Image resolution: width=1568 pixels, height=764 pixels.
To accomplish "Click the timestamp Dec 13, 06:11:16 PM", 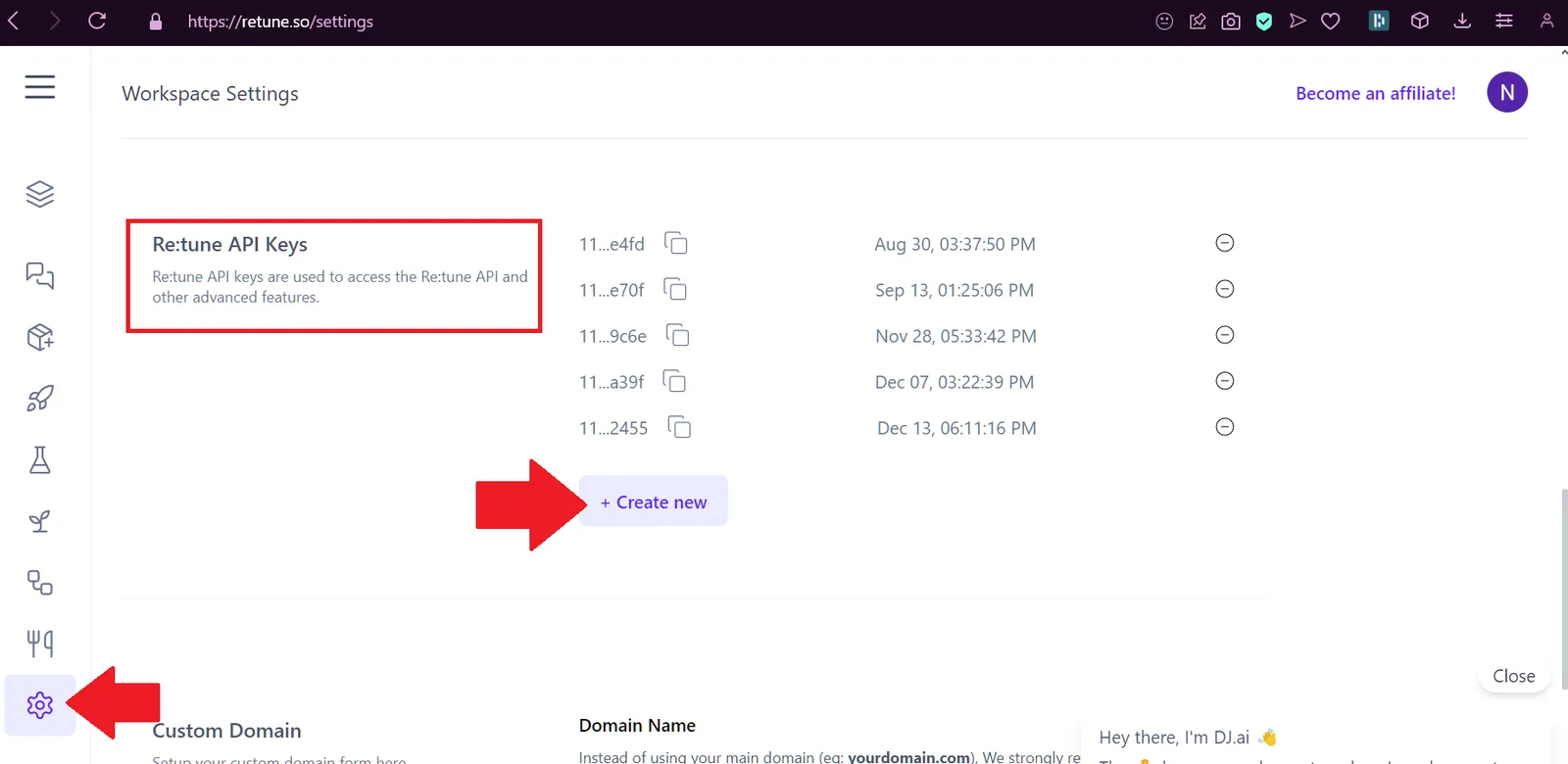I will point(956,428).
